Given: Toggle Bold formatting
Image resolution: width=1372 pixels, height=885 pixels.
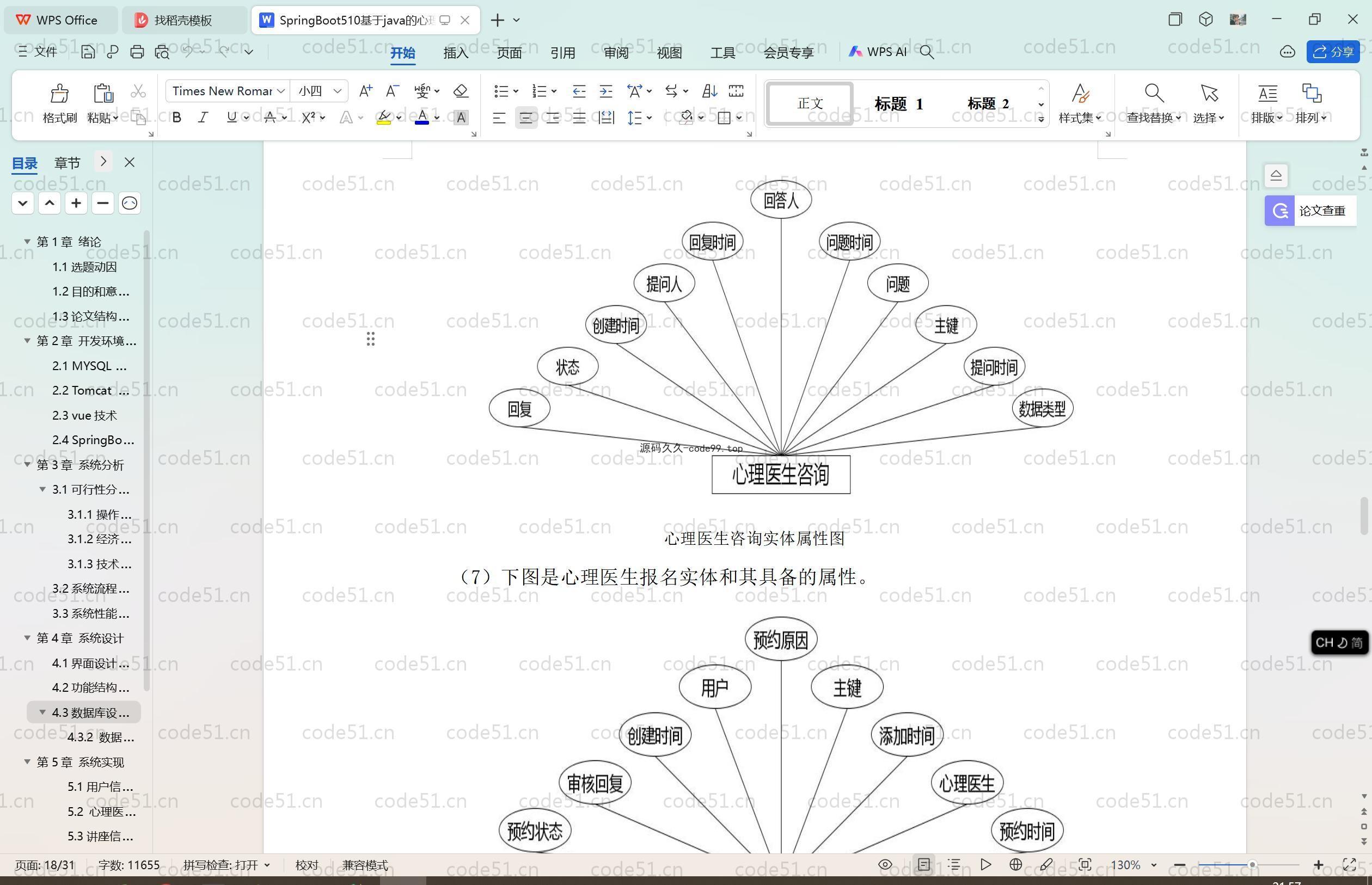Looking at the screenshot, I should 177,118.
